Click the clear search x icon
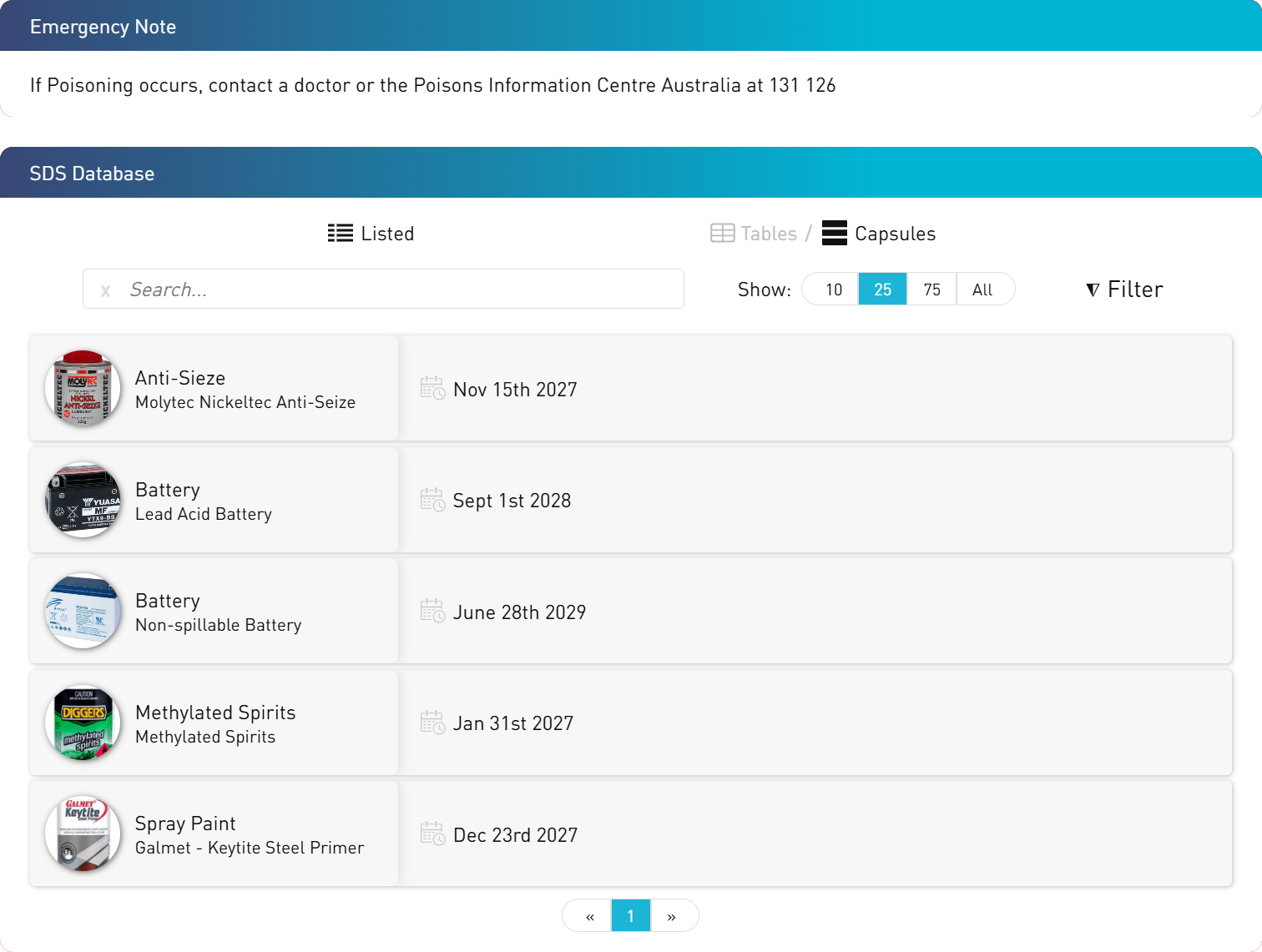Image resolution: width=1262 pixels, height=952 pixels. point(105,290)
